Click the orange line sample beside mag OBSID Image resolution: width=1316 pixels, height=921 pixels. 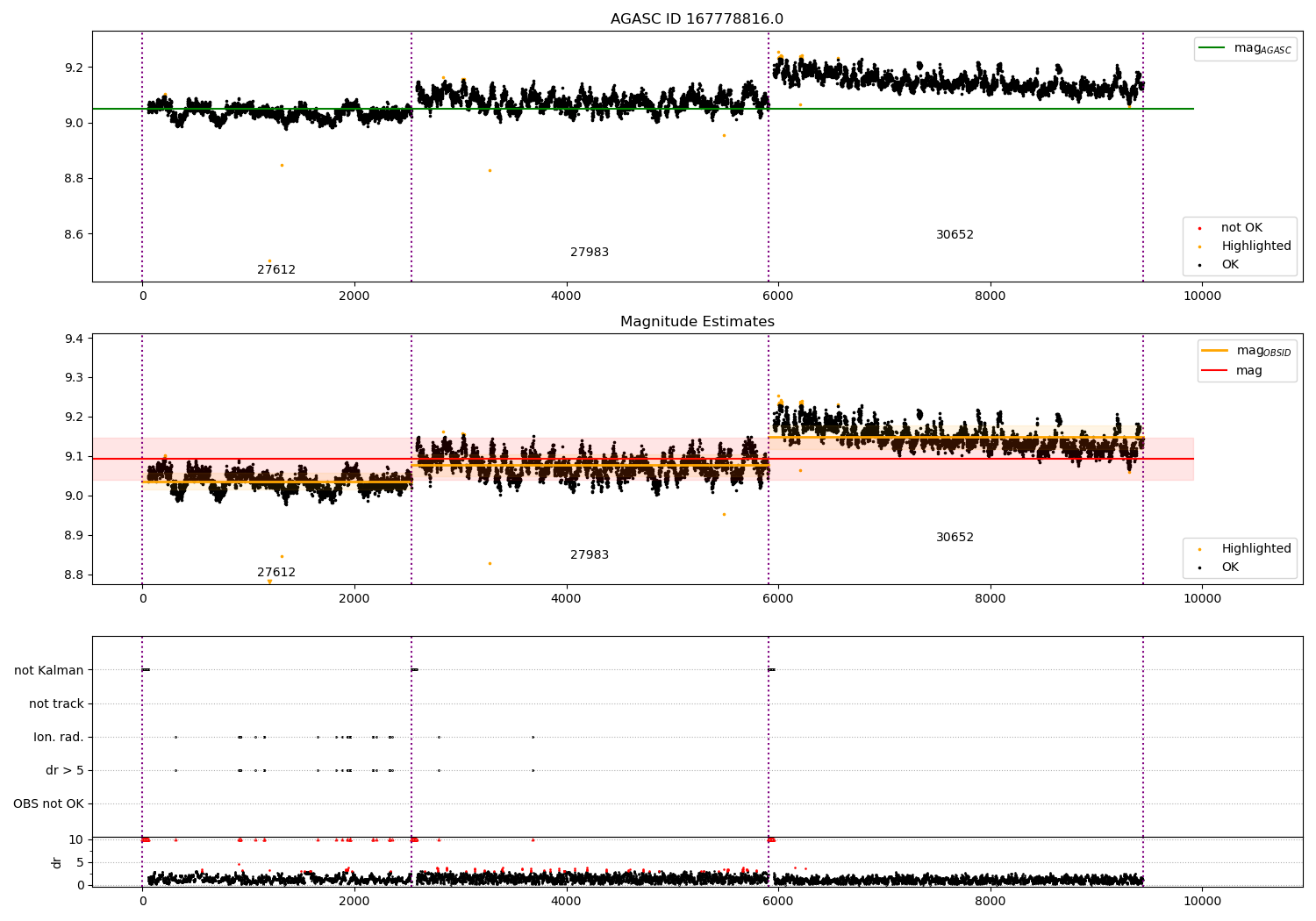[1215, 351]
